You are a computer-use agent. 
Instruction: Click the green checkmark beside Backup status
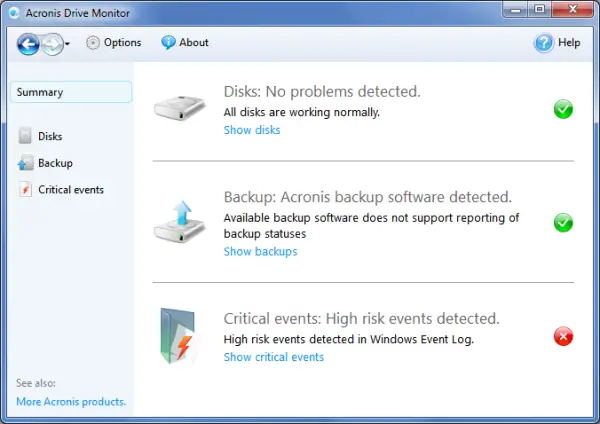[563, 222]
